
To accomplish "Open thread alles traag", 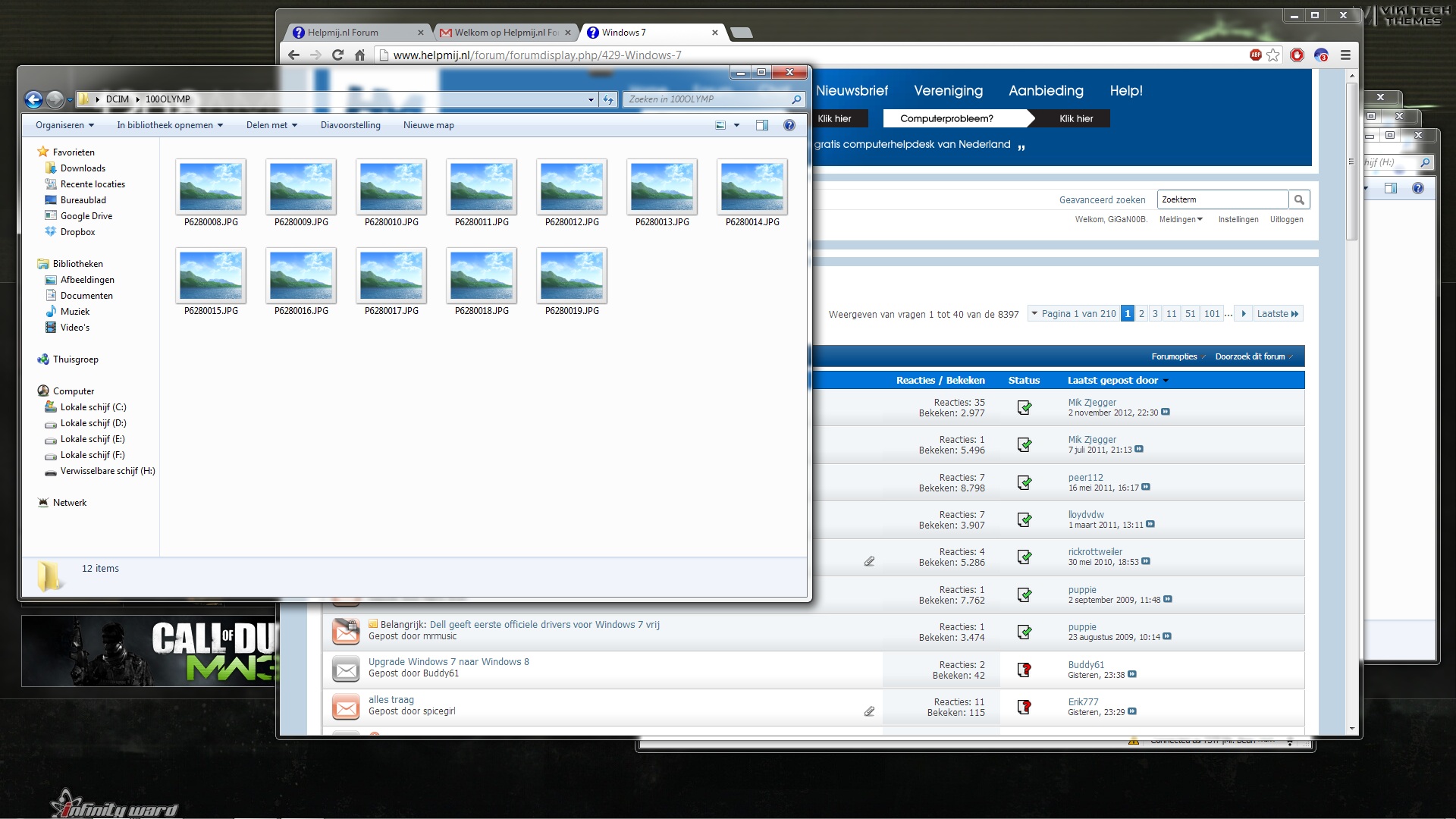I will click(x=391, y=700).
